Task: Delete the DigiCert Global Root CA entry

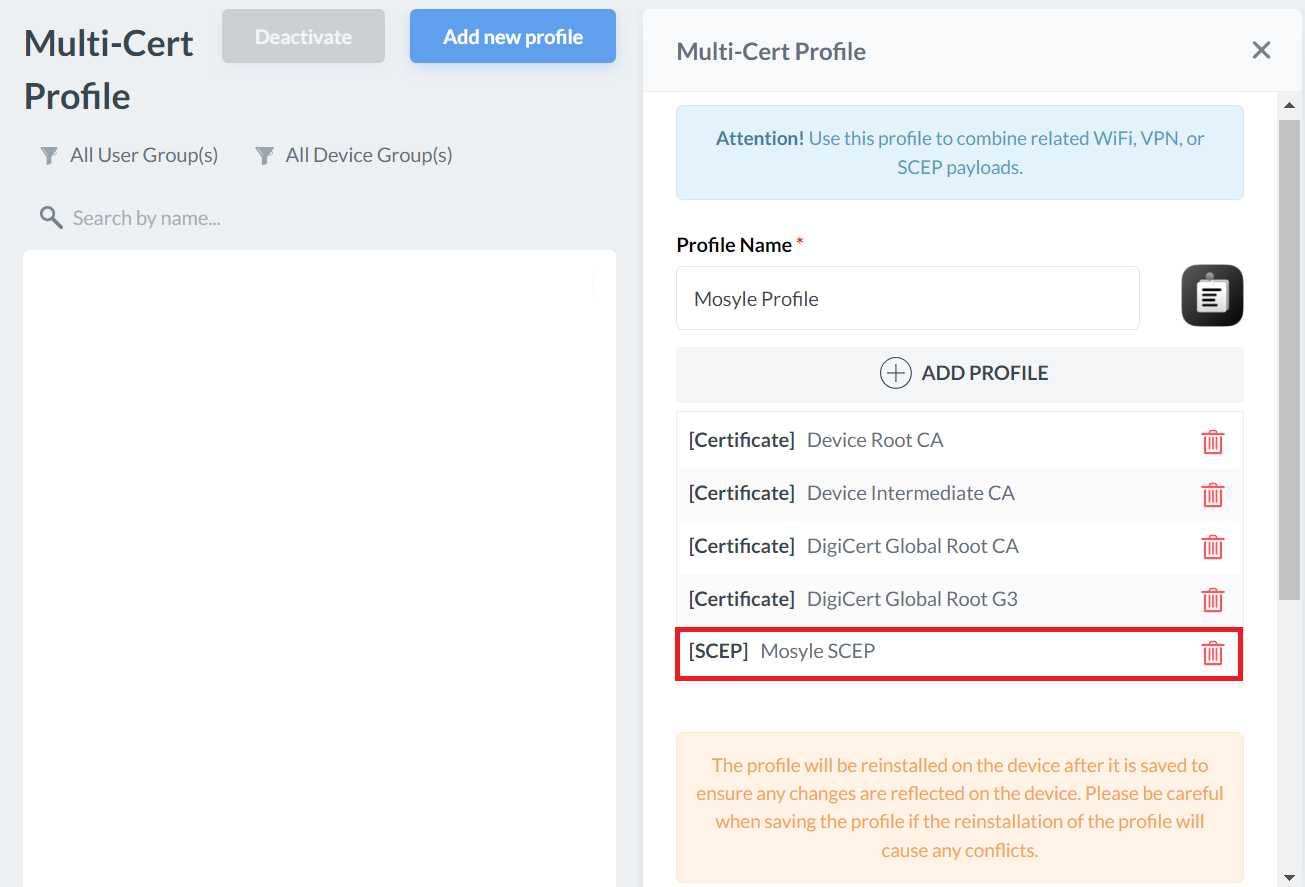Action: click(1212, 547)
